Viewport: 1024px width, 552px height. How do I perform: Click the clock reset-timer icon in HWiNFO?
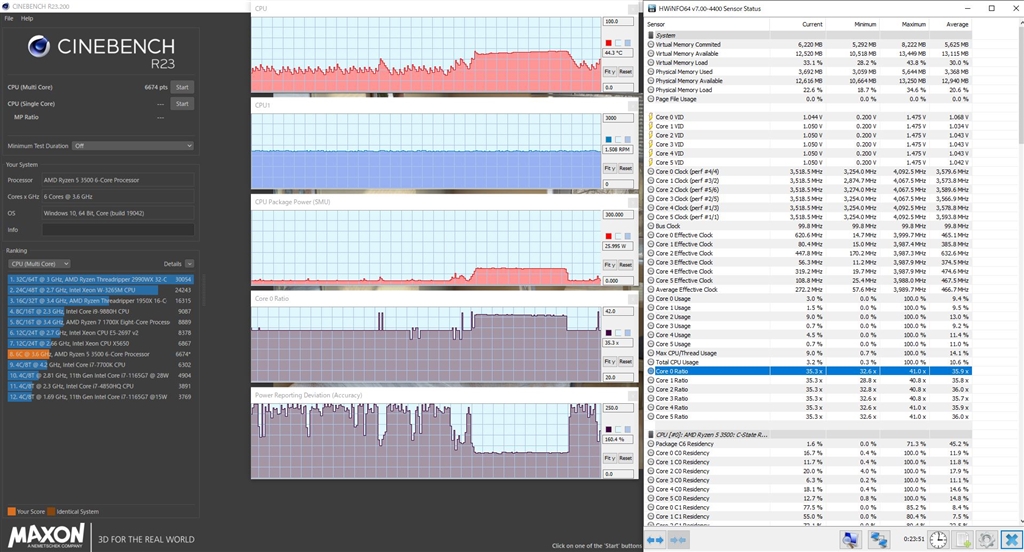[938, 540]
